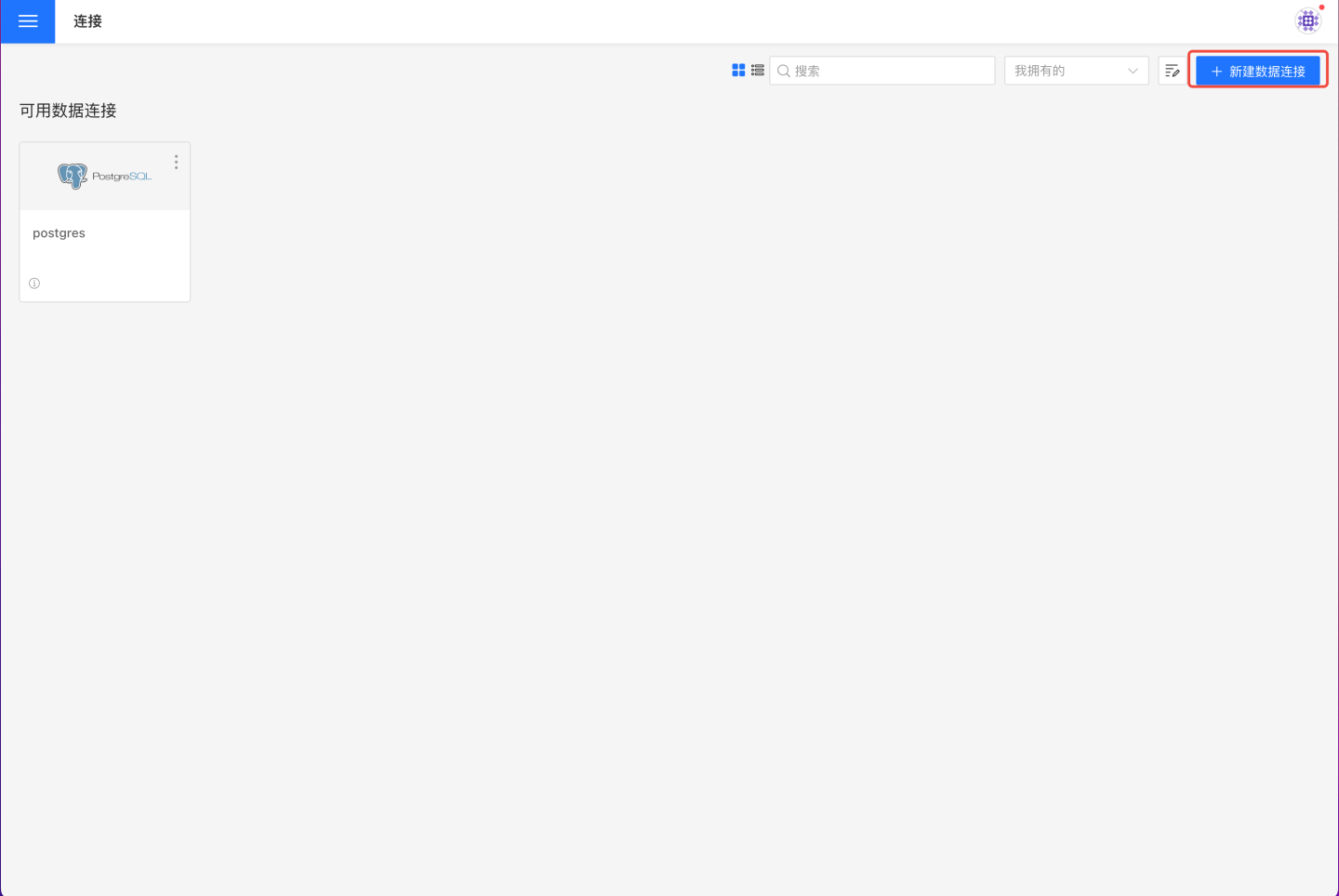Screen dimensions: 1339x896
Task: Open the user avatar profile menu
Action: [x=1308, y=20]
